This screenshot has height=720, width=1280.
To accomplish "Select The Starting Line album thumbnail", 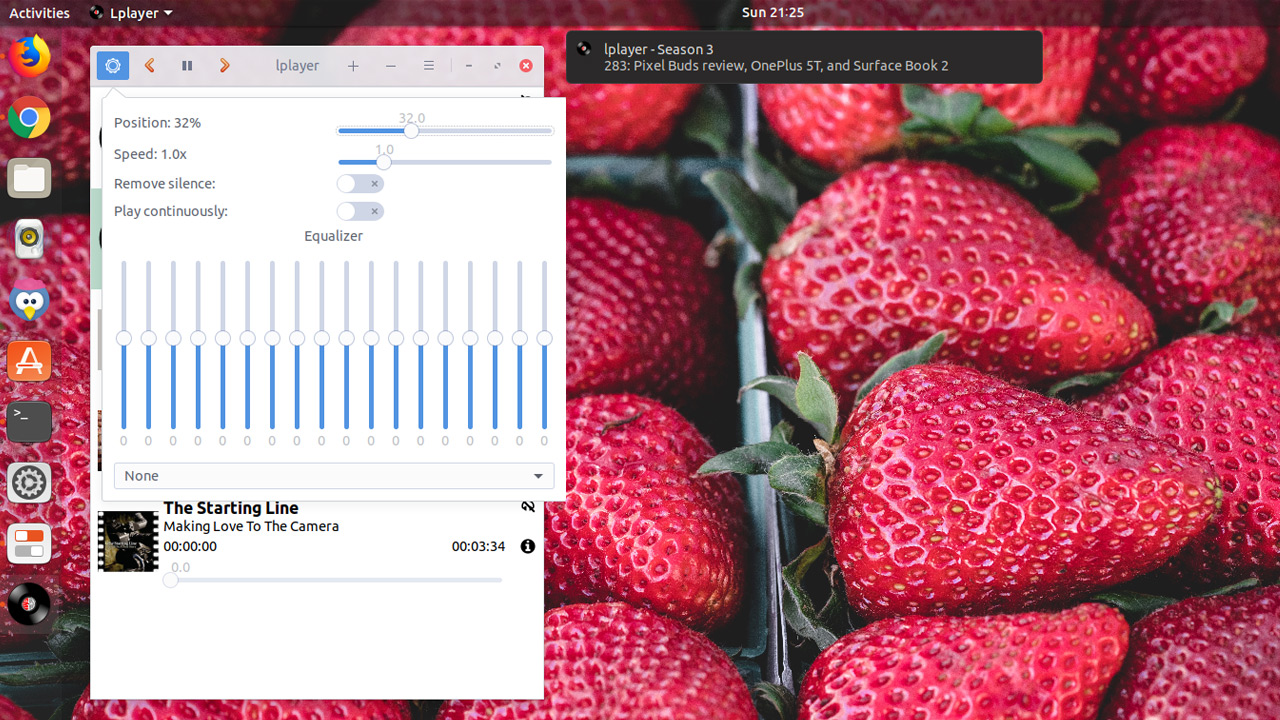I will click(128, 541).
